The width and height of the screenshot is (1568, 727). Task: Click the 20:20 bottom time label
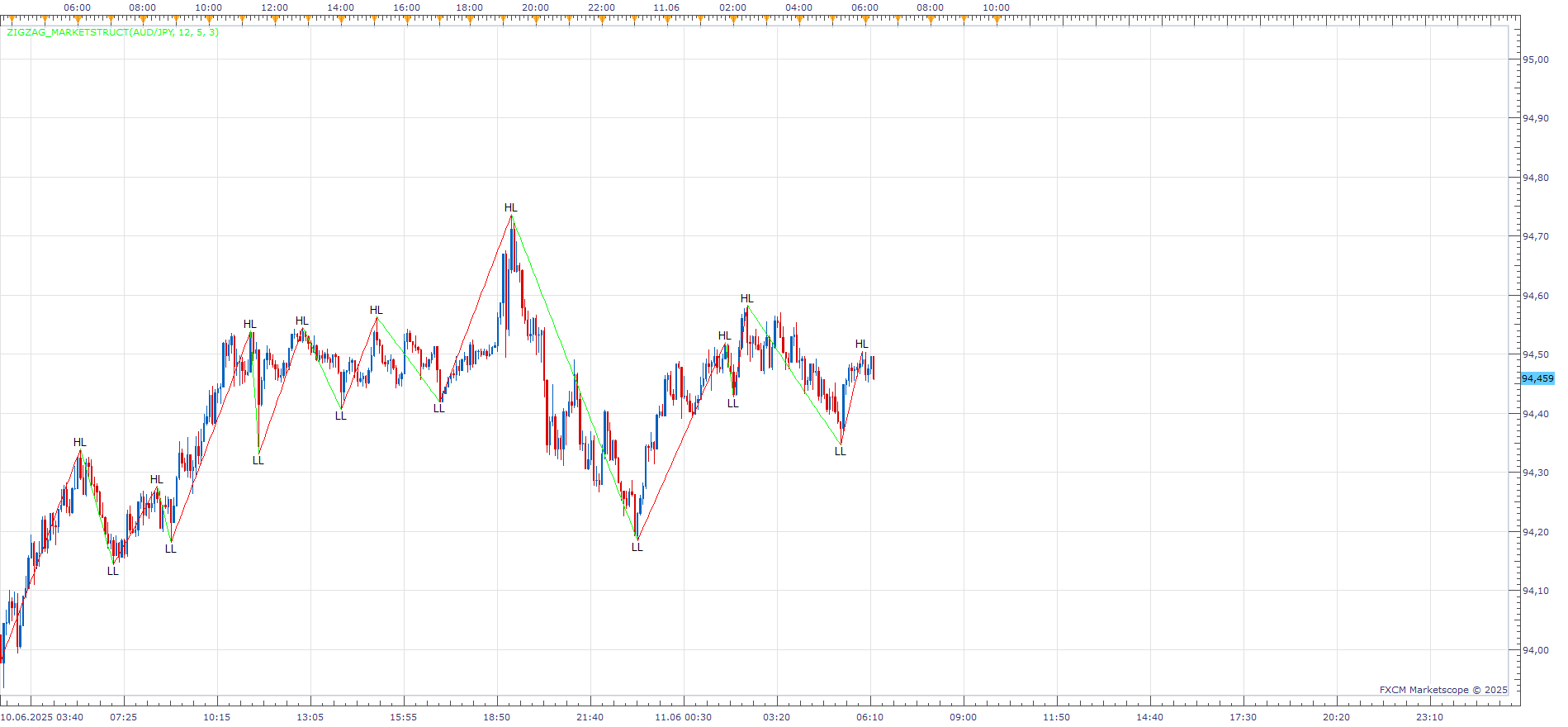pyautogui.click(x=1337, y=717)
